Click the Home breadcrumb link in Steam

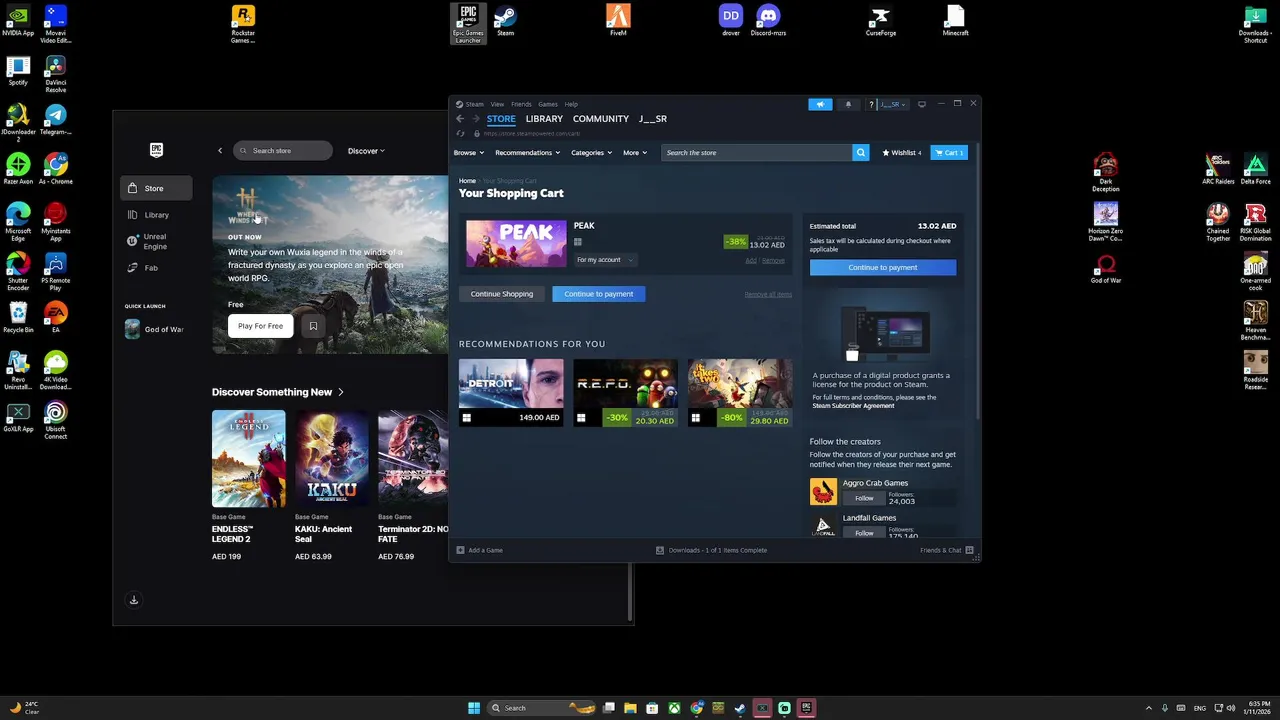[467, 181]
